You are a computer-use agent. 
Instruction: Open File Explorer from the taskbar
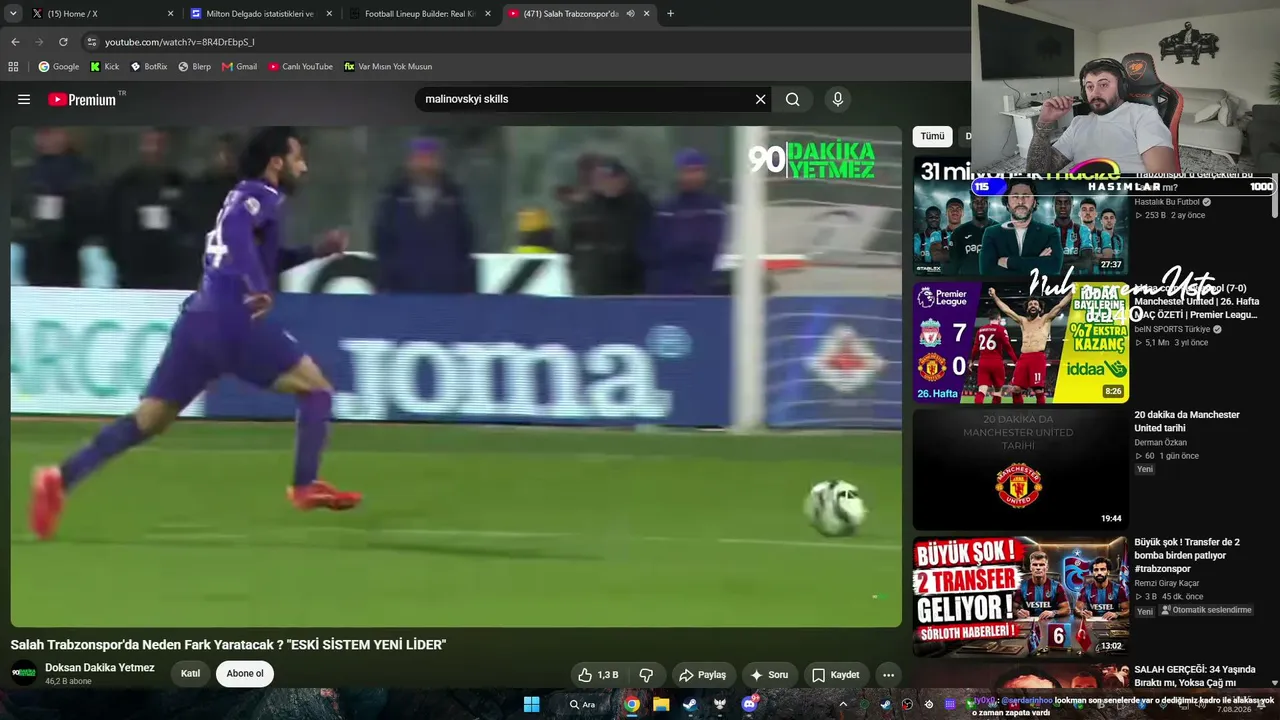pyautogui.click(x=661, y=704)
